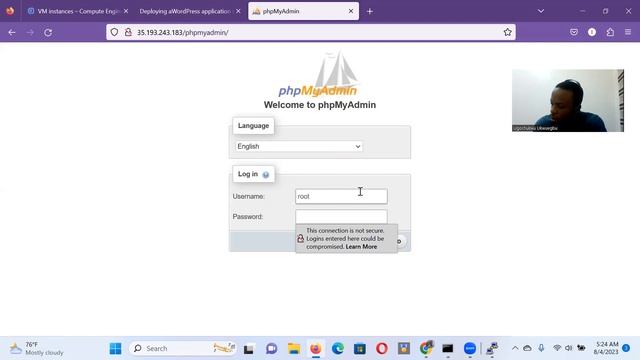The width and height of the screenshot is (640, 360).
Task: Click the insecure connection padlock icon
Action: (x=128, y=32)
